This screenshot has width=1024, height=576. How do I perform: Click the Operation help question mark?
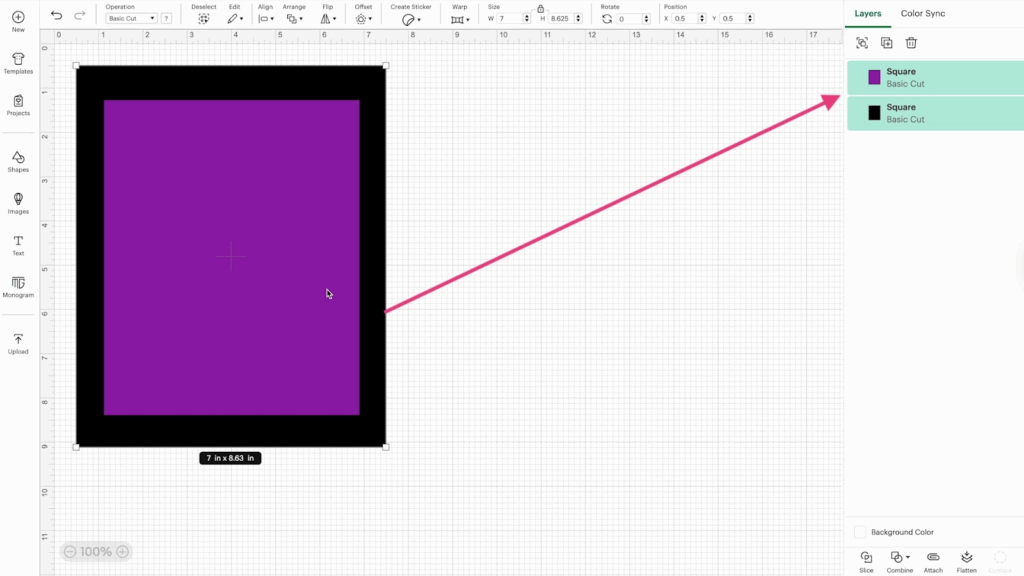point(167,18)
